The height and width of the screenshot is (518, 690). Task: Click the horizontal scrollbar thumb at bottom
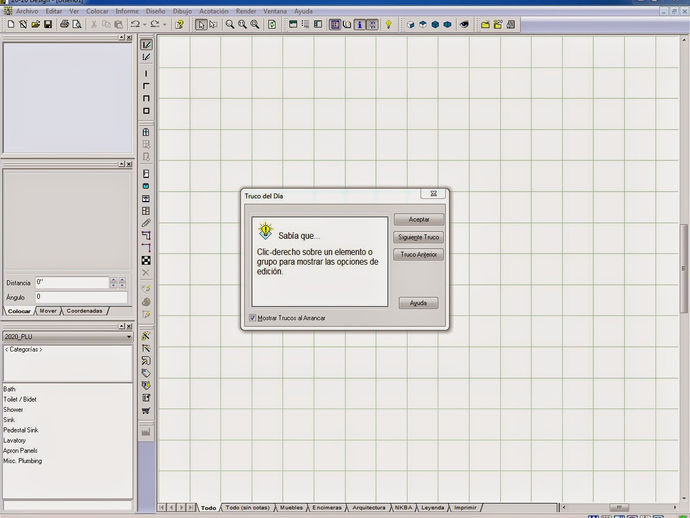619,507
